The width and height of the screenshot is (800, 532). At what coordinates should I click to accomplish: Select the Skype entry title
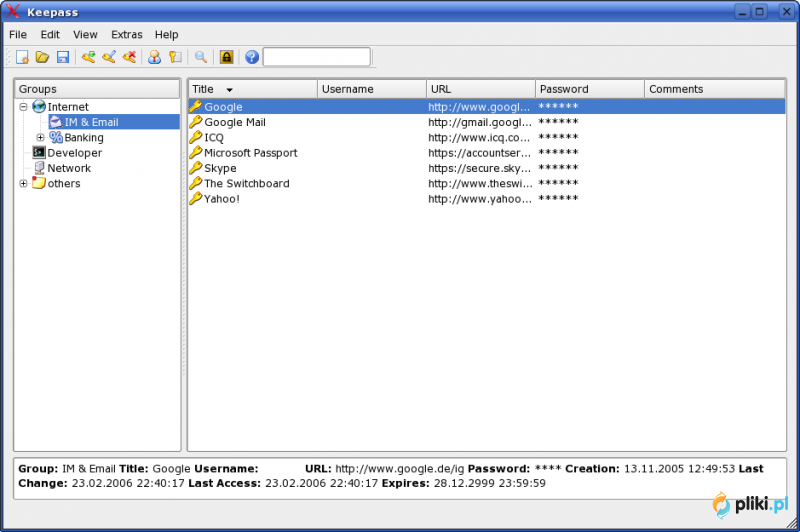pyautogui.click(x=220, y=168)
